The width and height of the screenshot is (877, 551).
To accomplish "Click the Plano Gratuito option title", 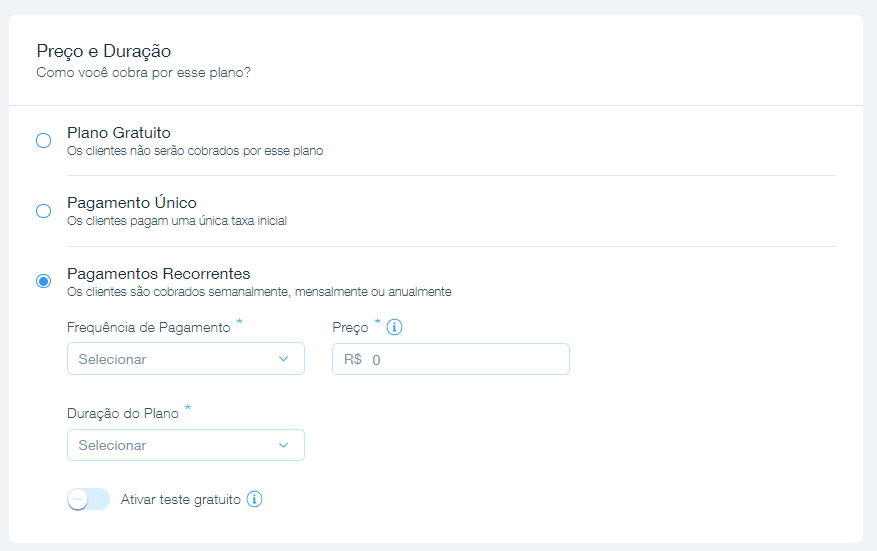I will [119, 133].
